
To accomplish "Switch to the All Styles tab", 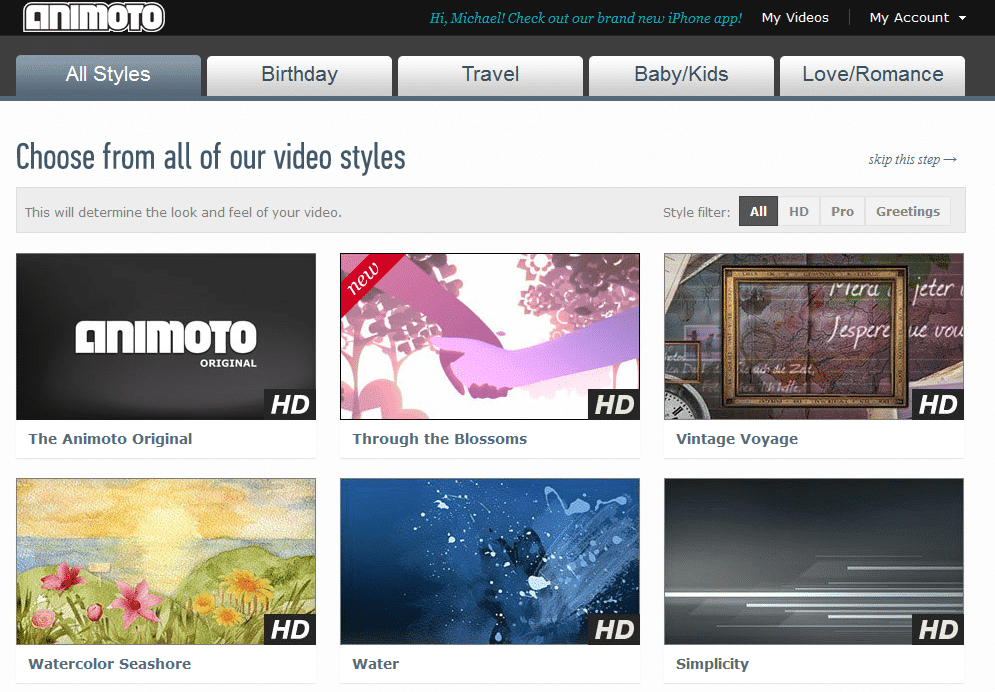I will [x=109, y=75].
